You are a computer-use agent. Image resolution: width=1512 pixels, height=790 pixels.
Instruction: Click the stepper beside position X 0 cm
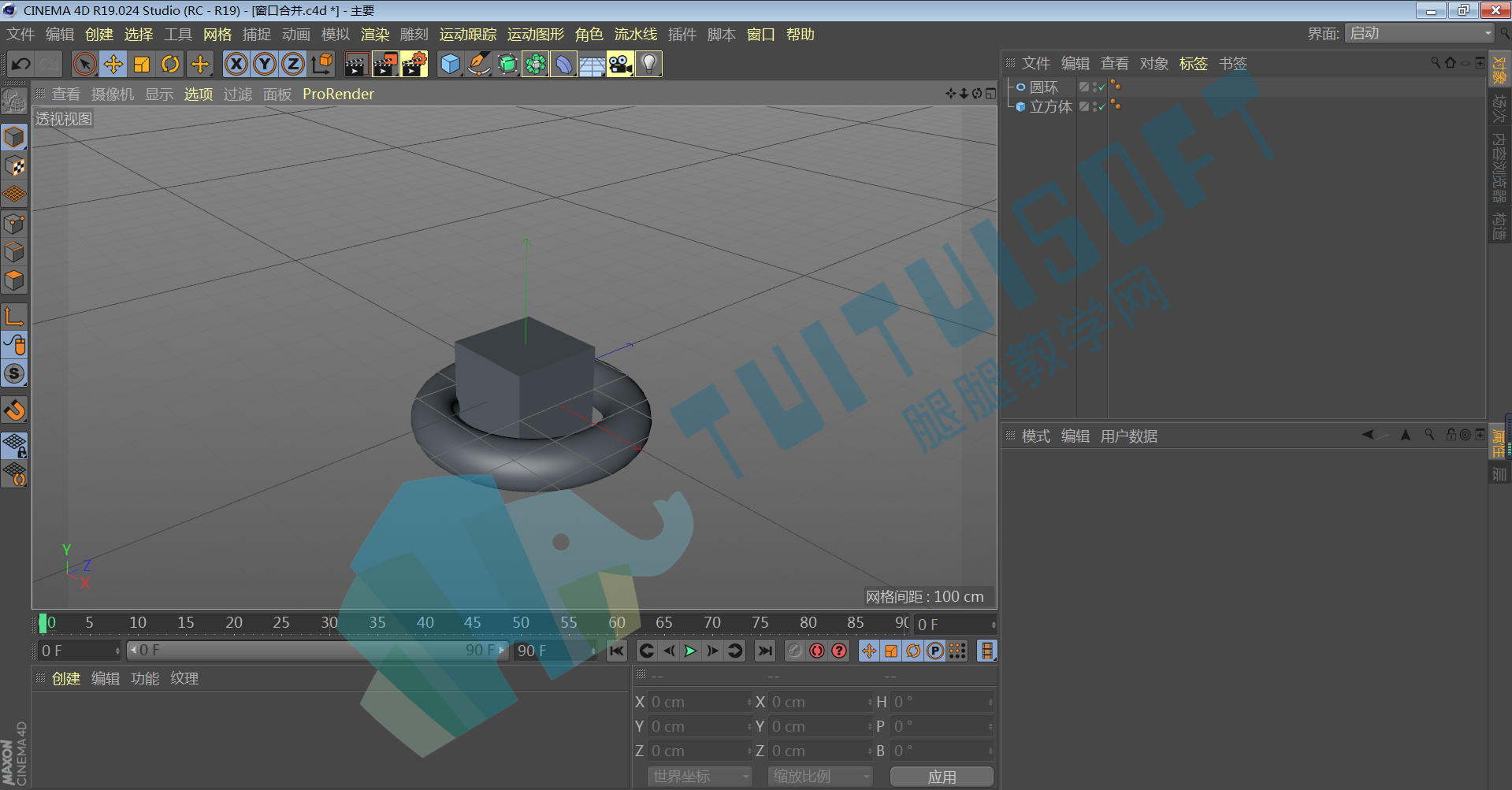tap(749, 702)
